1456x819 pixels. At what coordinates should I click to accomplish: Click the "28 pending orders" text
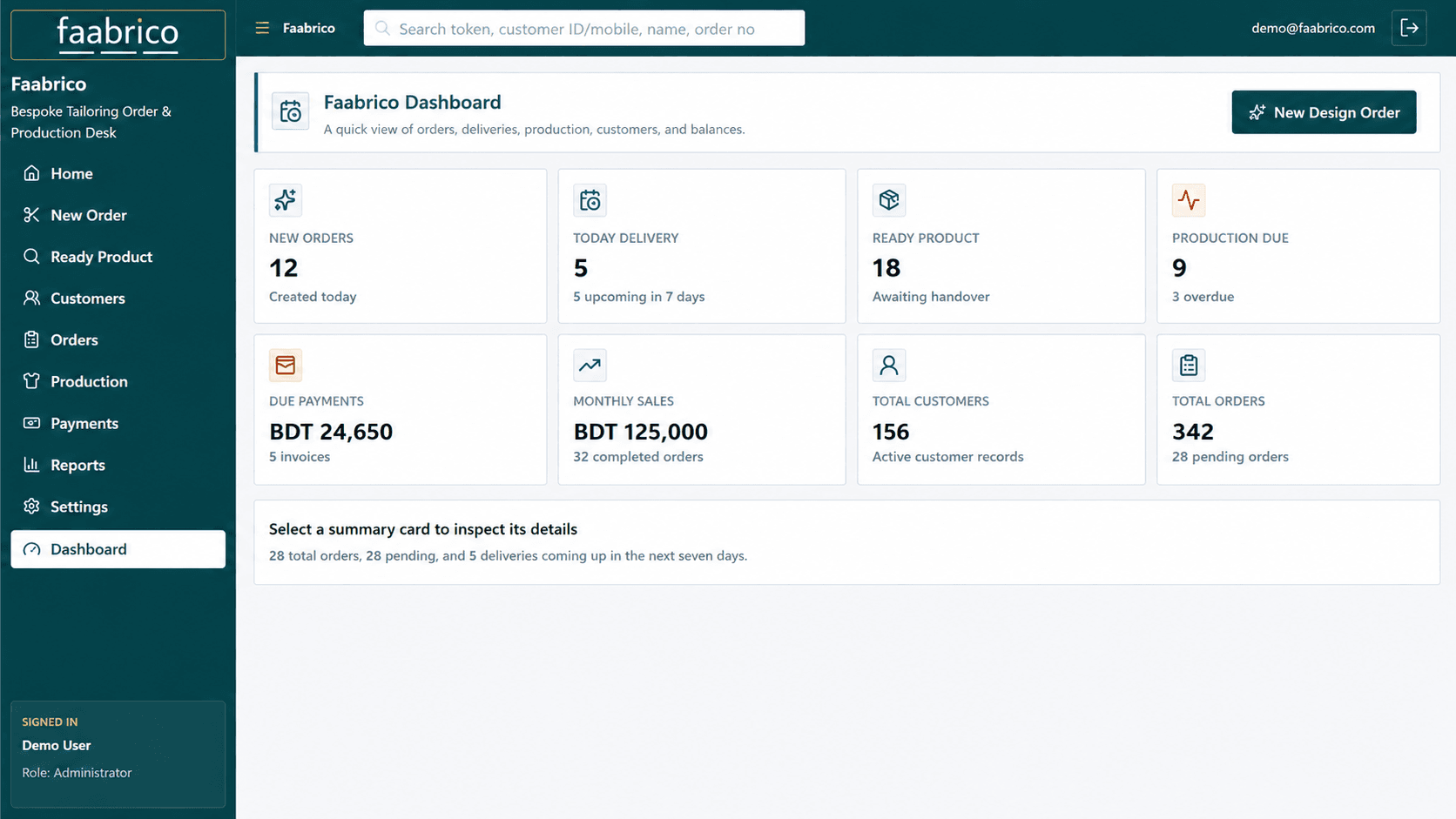pyautogui.click(x=1230, y=457)
